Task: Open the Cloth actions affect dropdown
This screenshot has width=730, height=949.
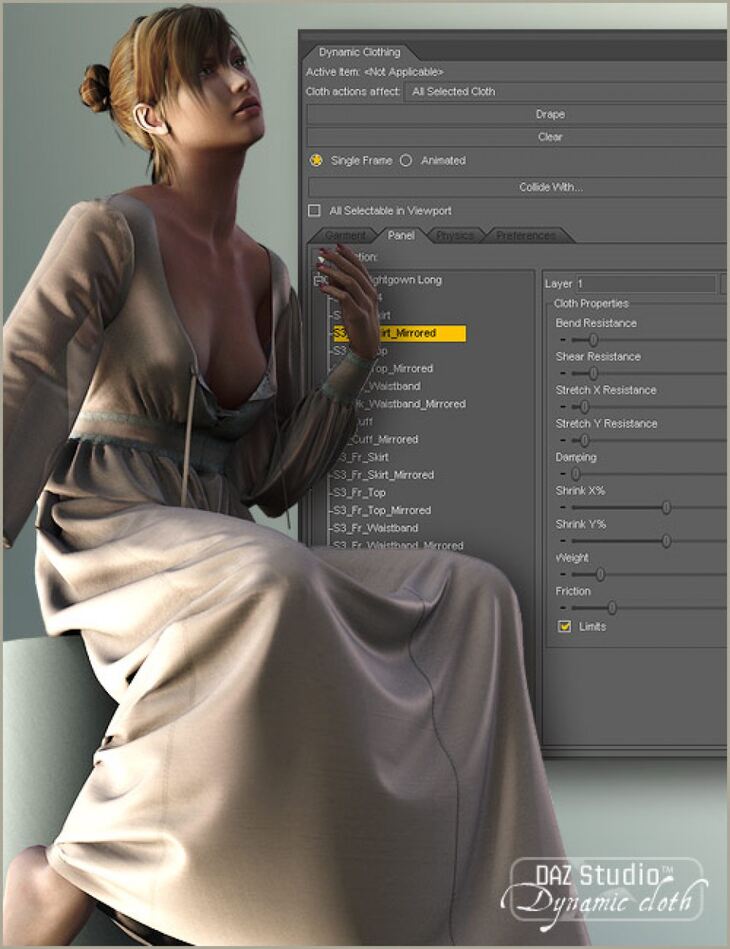Action: coord(565,92)
